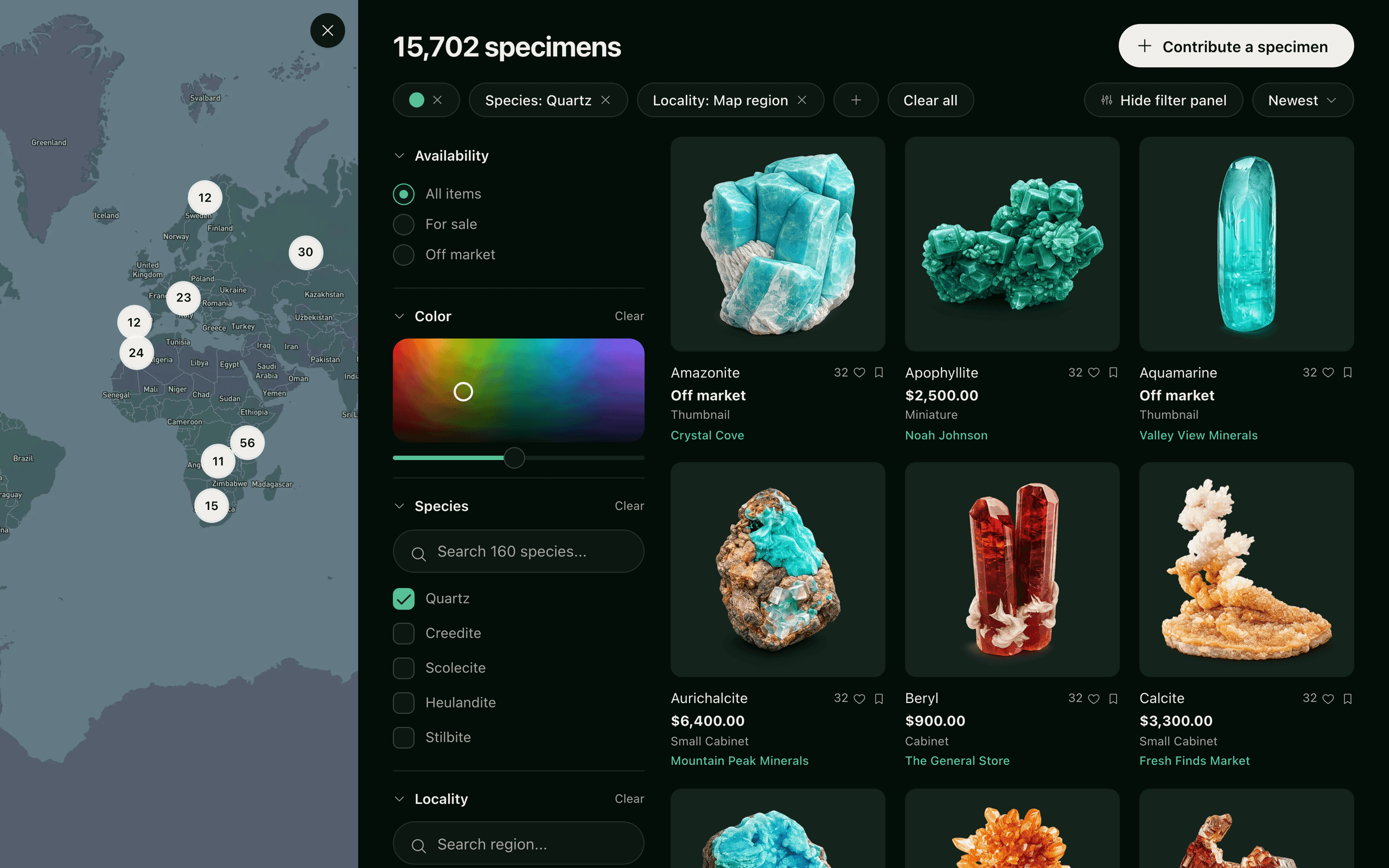This screenshot has width=1389, height=868.
Task: Bookmark the Aurichalcite specimen
Action: (x=879, y=699)
